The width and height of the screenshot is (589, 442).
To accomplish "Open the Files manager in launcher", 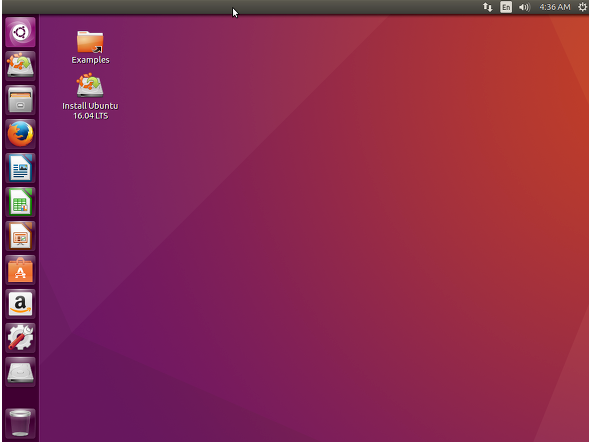I will 20,100.
